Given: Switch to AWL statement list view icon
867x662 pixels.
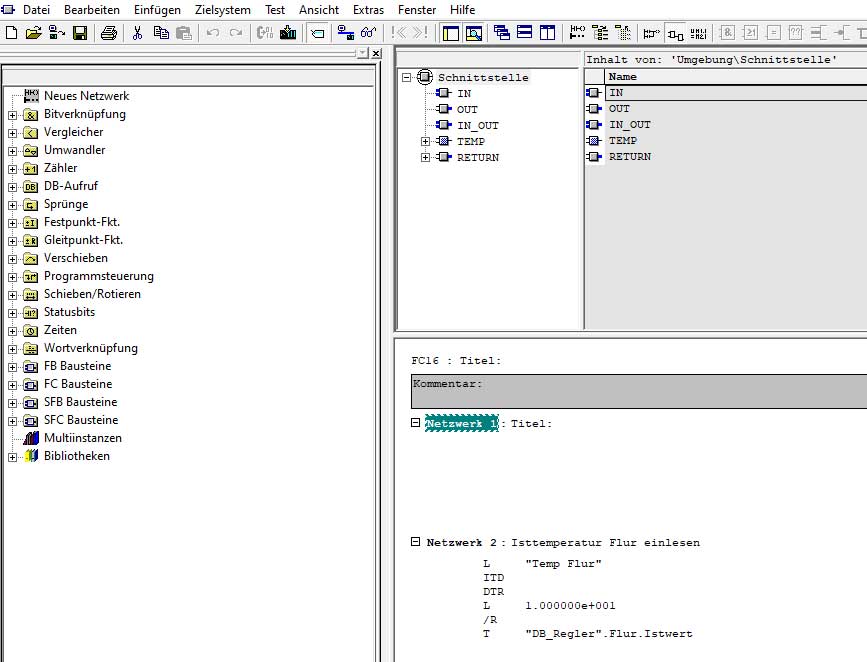Looking at the screenshot, I should [698, 33].
